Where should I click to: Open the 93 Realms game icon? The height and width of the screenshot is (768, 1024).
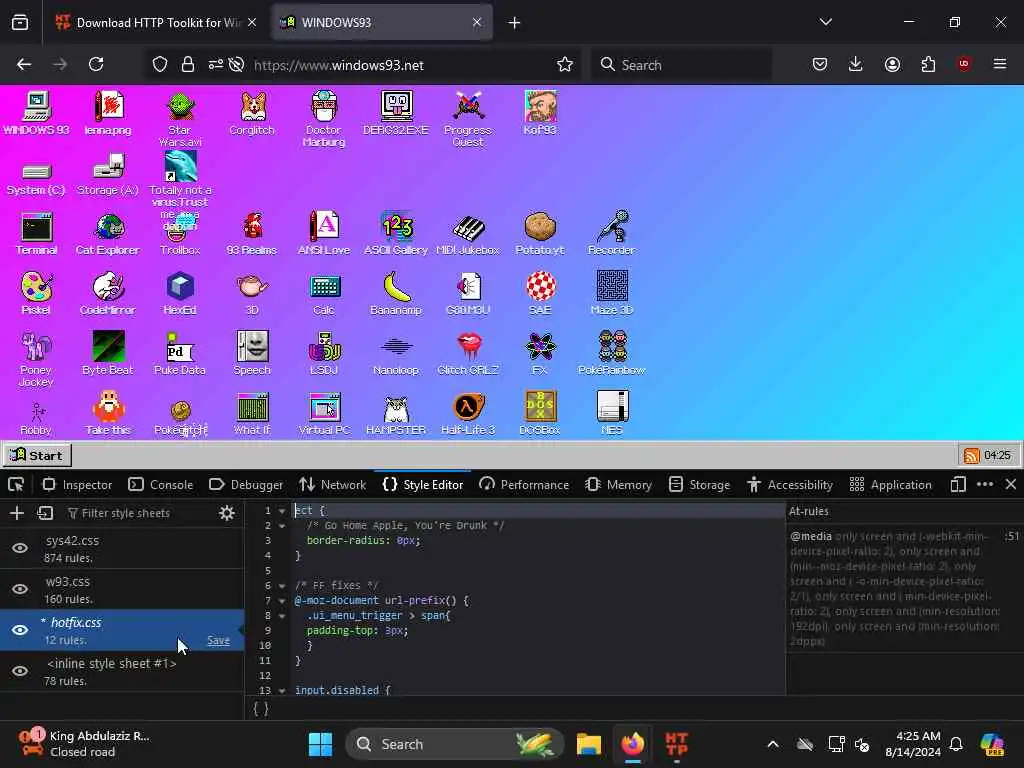click(x=252, y=233)
